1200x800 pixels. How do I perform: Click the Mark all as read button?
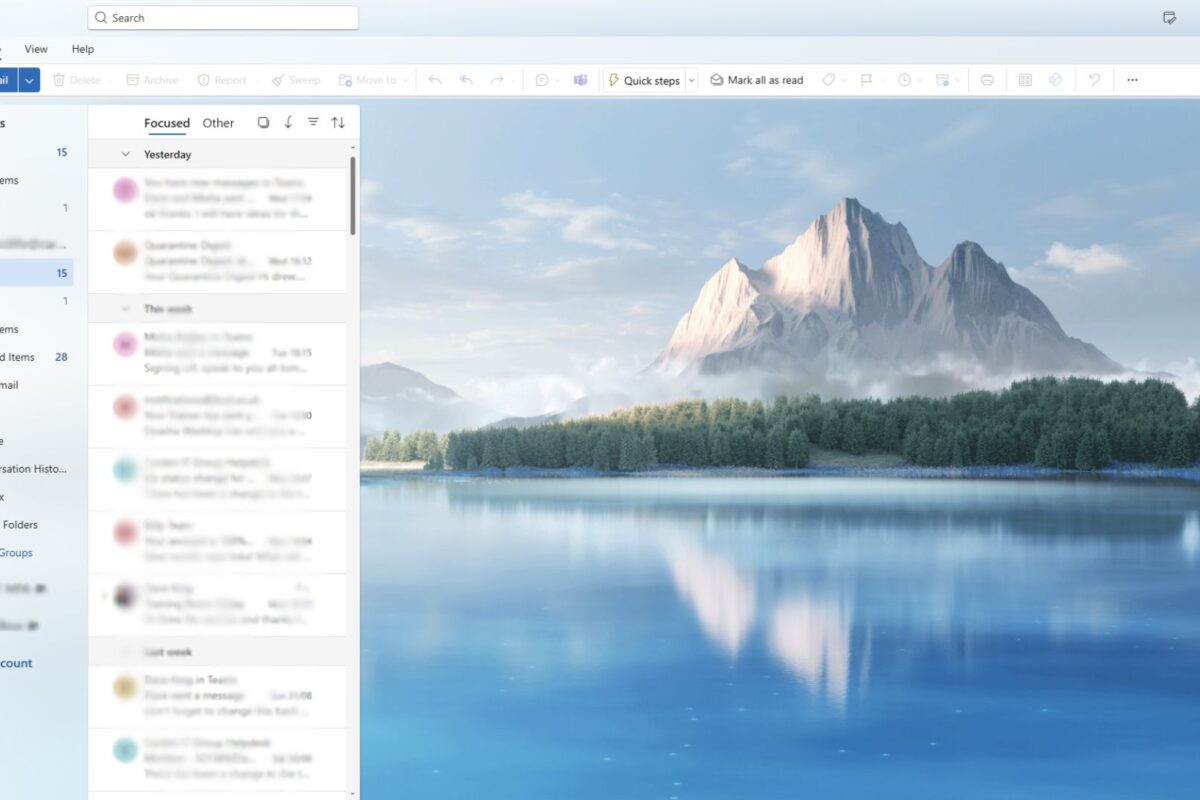[756, 80]
